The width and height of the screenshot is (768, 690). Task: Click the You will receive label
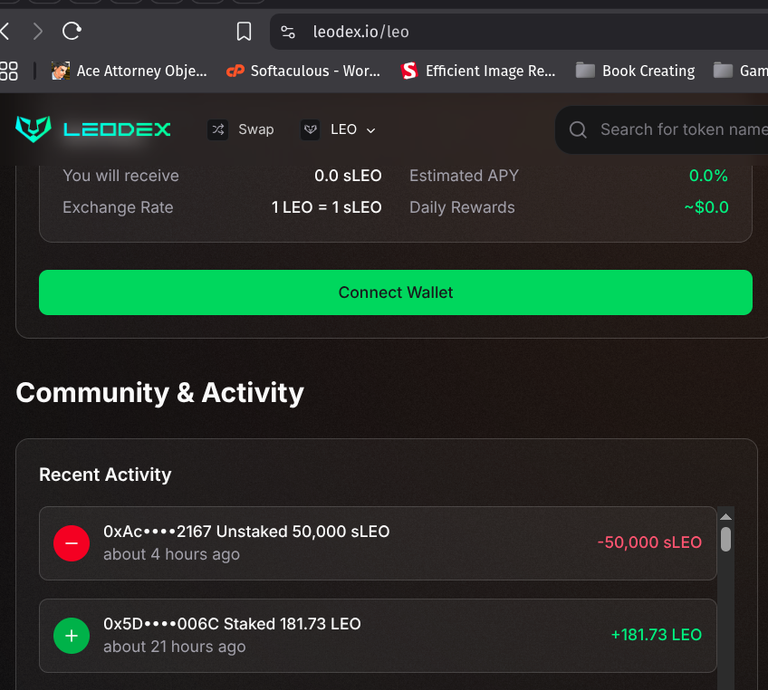121,176
